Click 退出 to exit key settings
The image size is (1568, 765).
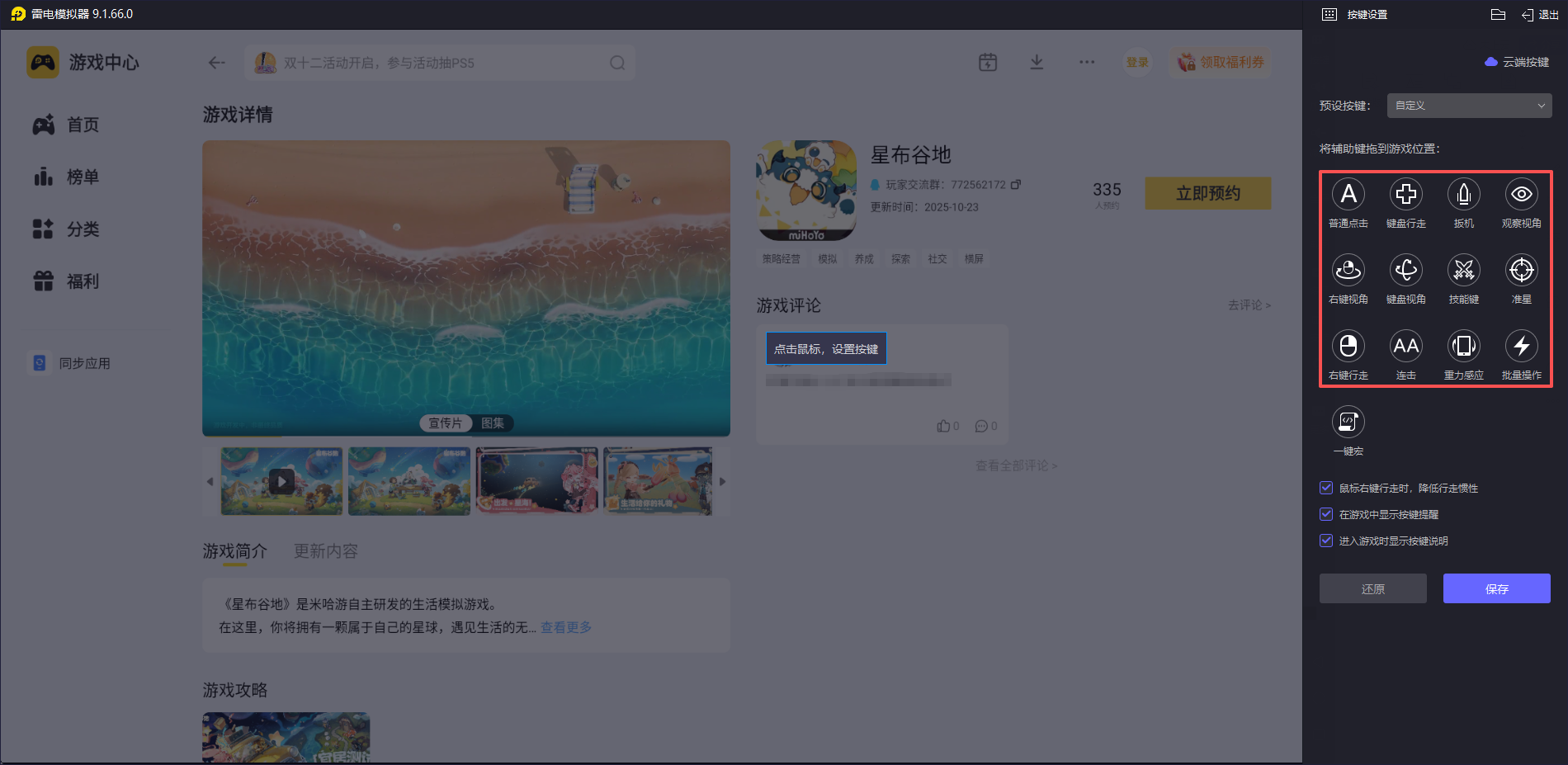[1540, 15]
